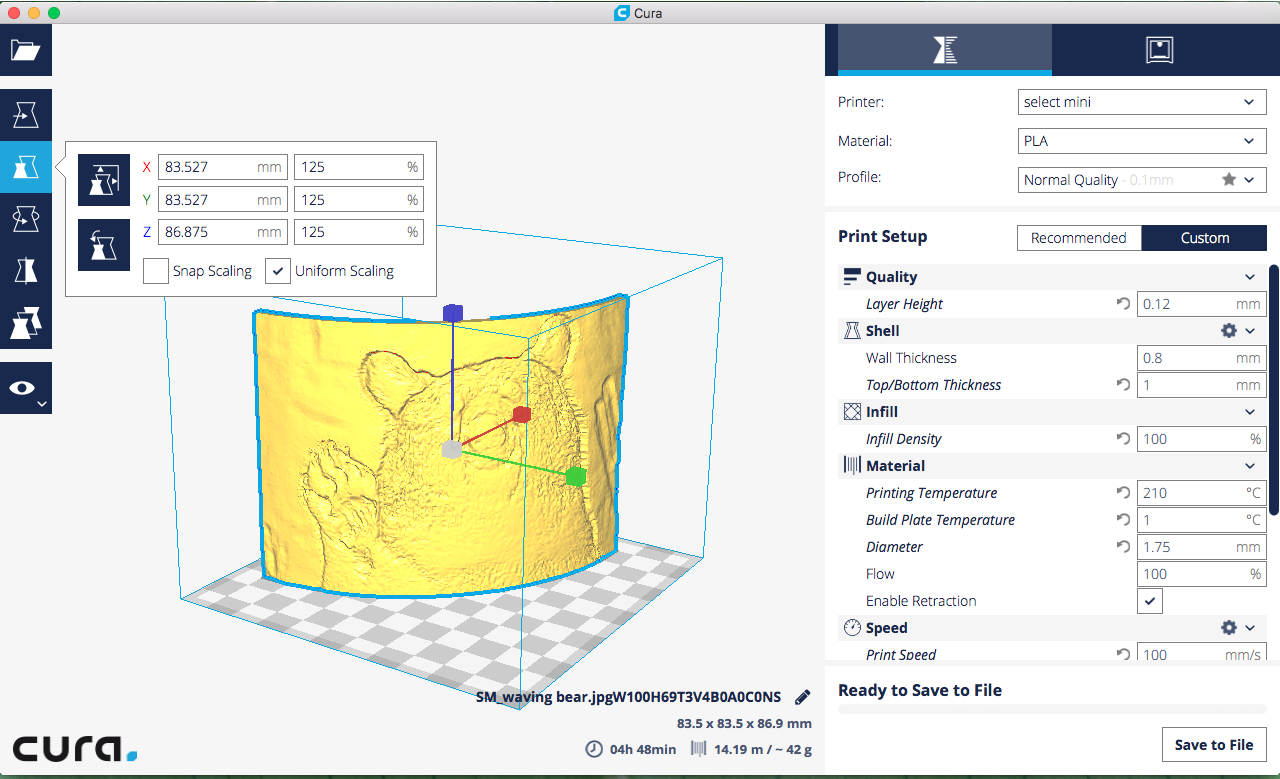Reset Top/Bottom Thickness with the revert arrow
The image size is (1280, 779).
[1123, 385]
